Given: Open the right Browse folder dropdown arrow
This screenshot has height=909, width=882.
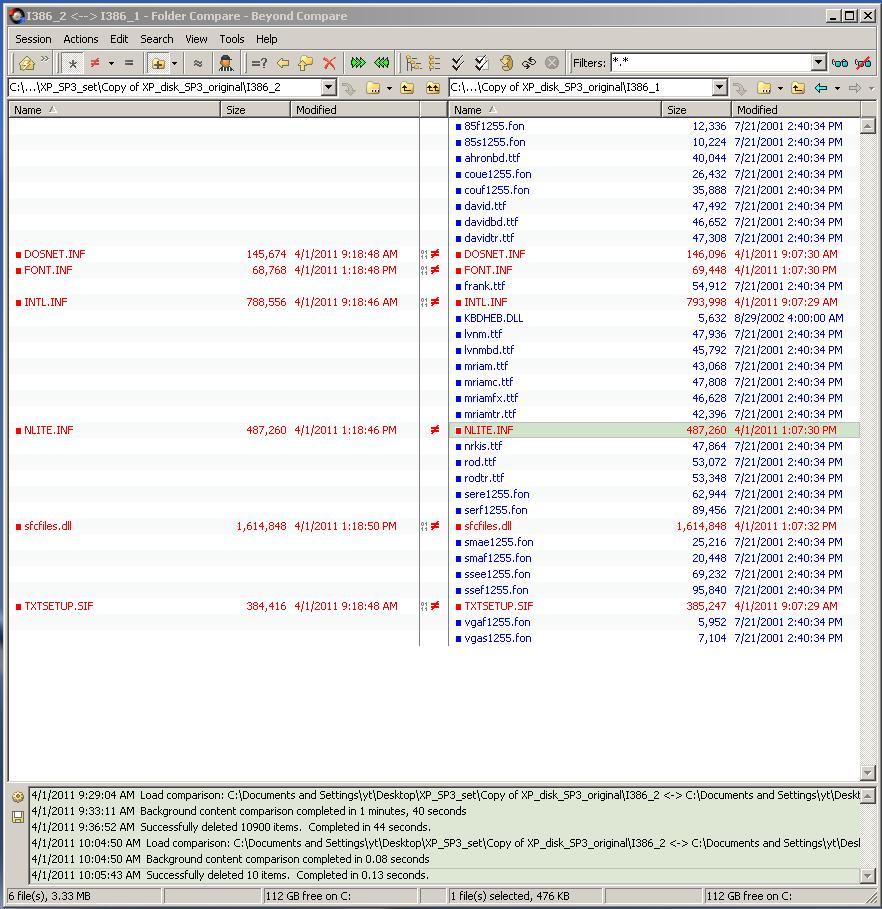Looking at the screenshot, I should click(x=780, y=88).
